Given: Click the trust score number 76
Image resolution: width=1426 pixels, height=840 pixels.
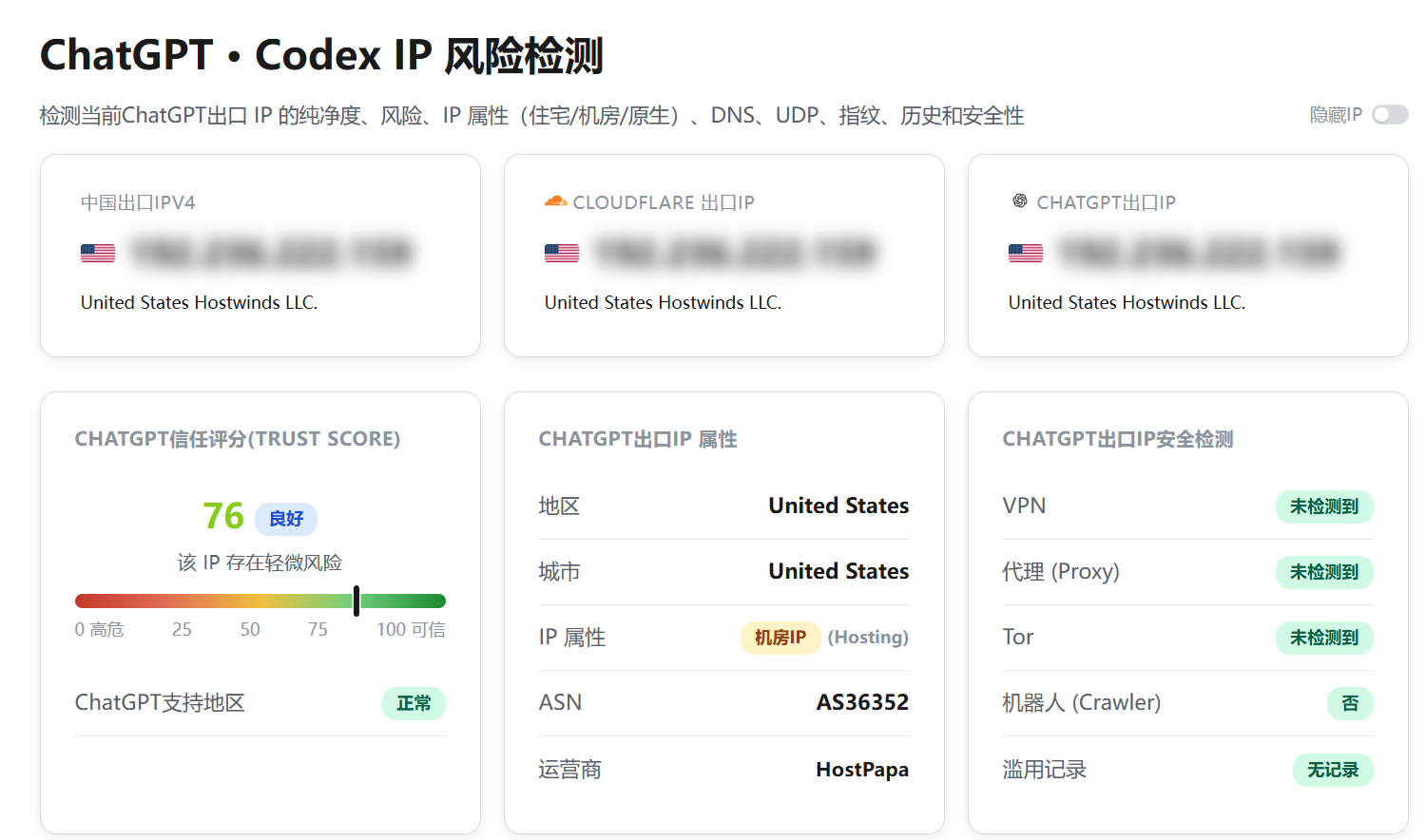Looking at the screenshot, I should [223, 516].
